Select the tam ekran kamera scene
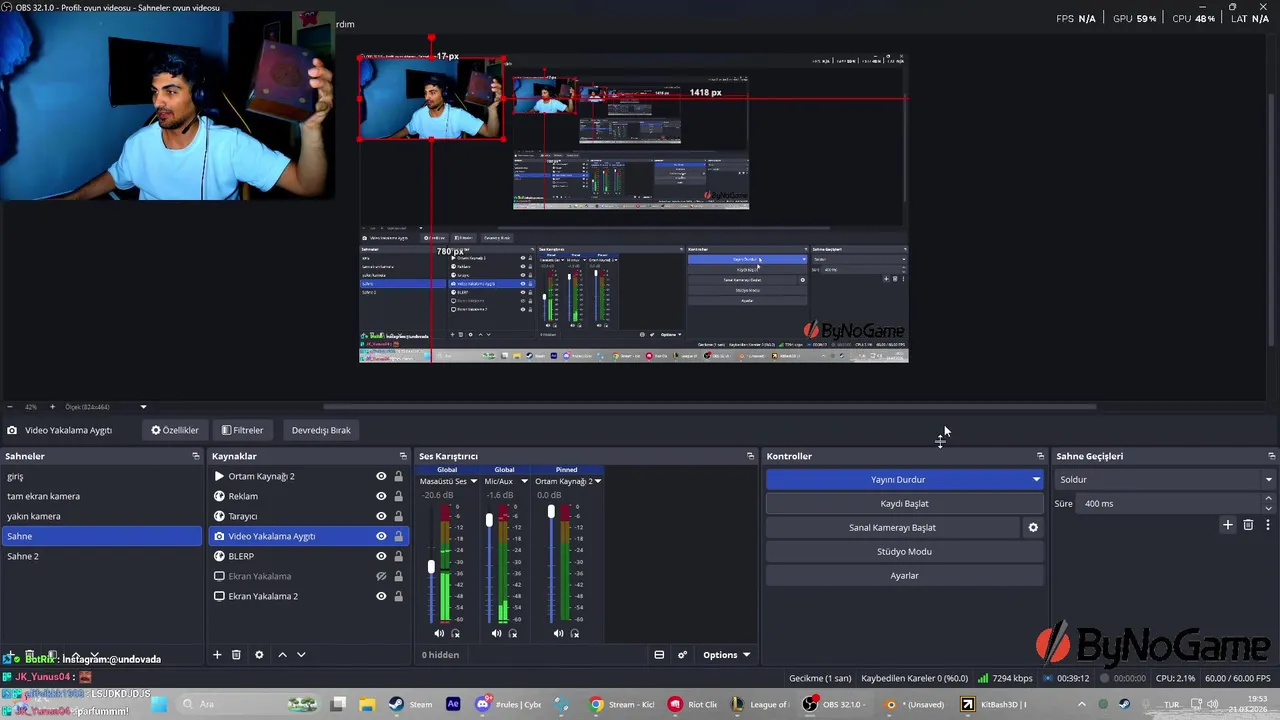 [x=101, y=496]
